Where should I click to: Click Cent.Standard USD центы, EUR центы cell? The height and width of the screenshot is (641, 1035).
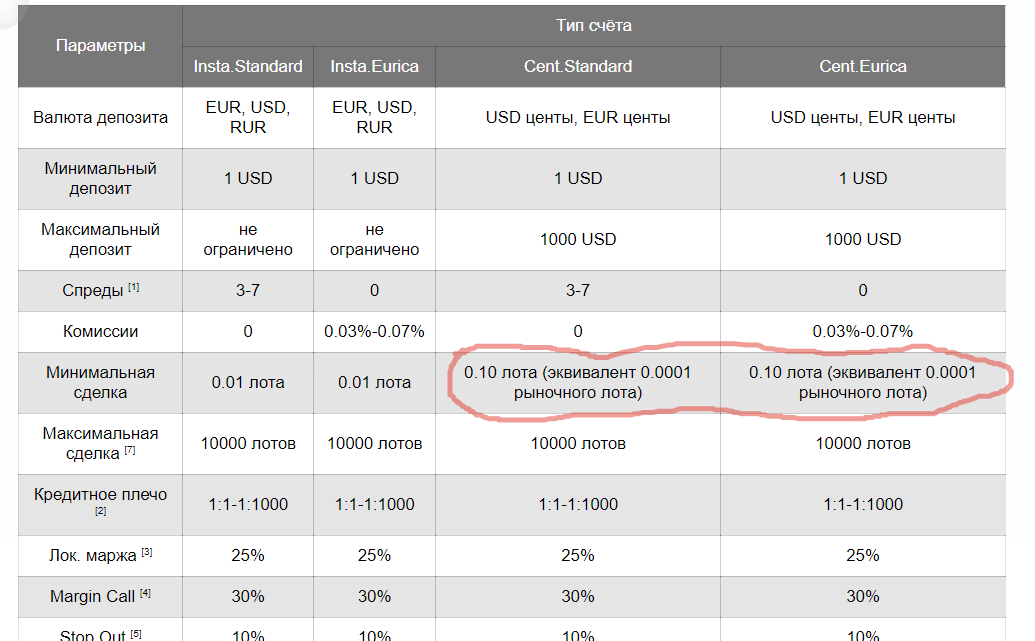[578, 118]
